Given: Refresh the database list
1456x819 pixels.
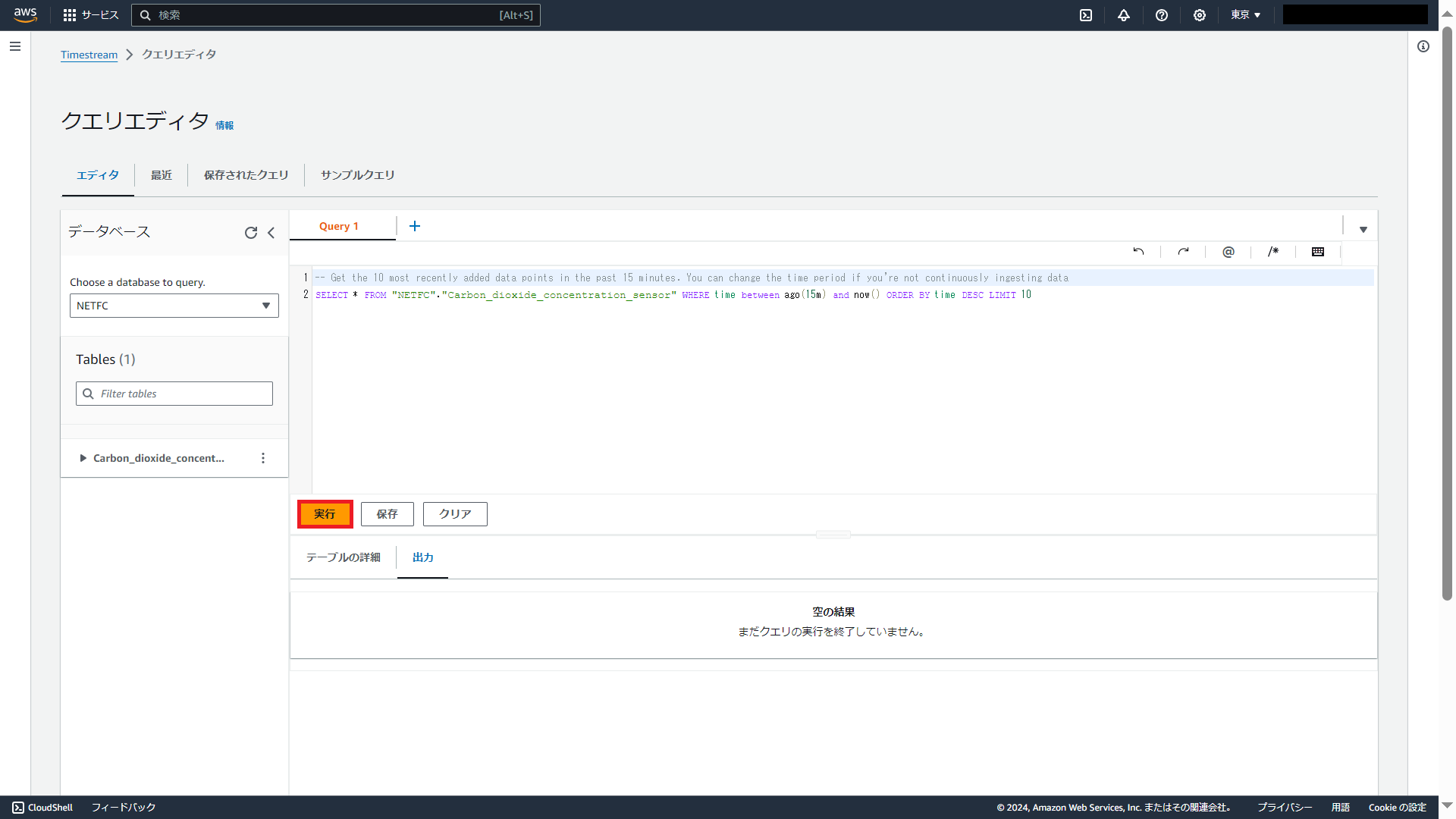Looking at the screenshot, I should [x=251, y=233].
